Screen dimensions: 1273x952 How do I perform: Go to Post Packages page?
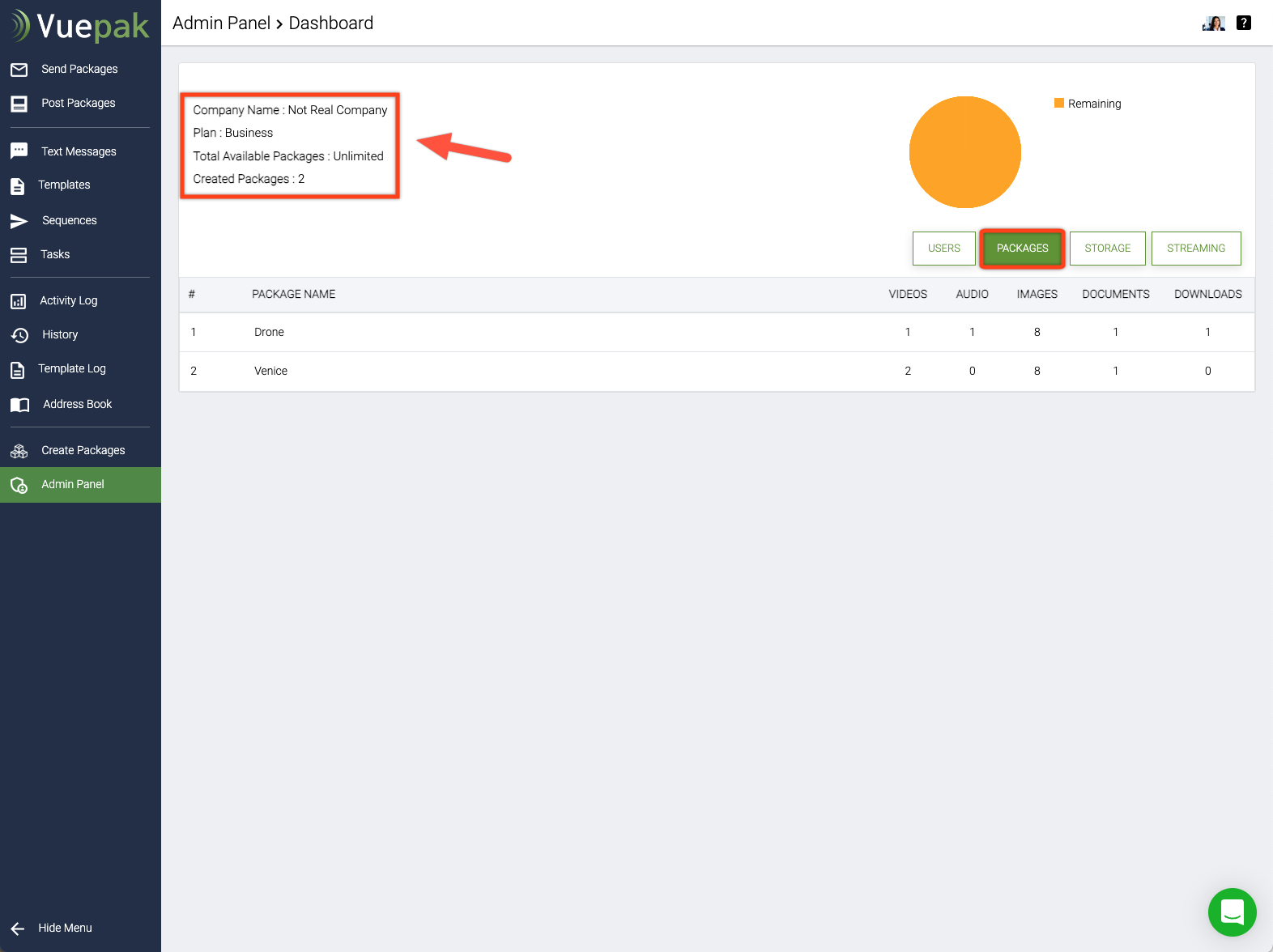pyautogui.click(x=79, y=103)
